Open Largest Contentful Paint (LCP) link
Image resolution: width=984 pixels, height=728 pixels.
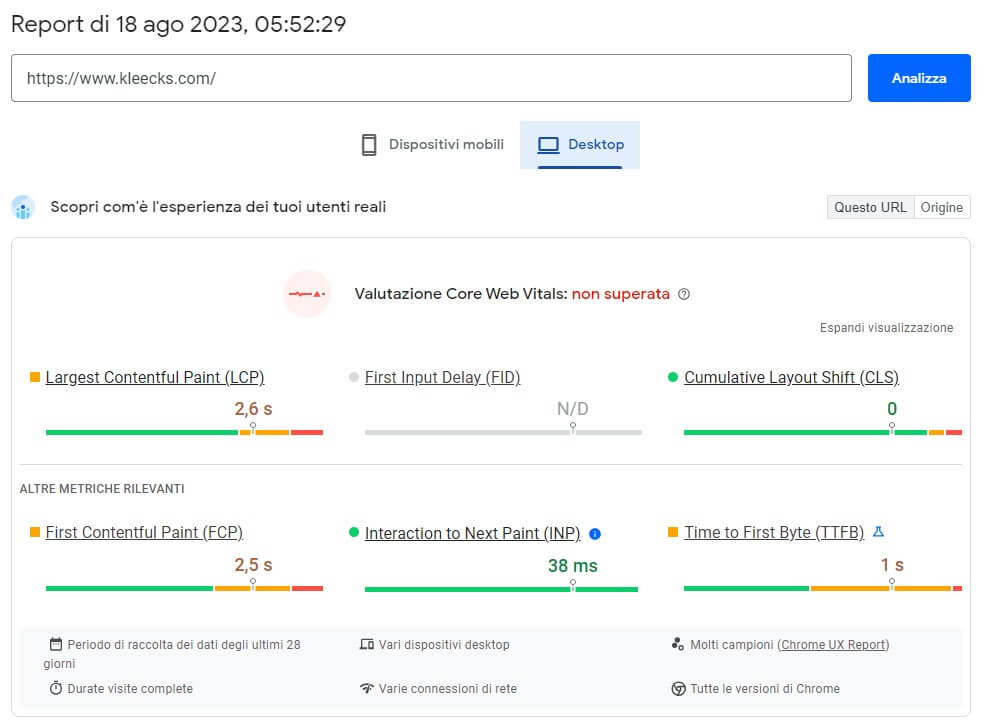tap(155, 377)
